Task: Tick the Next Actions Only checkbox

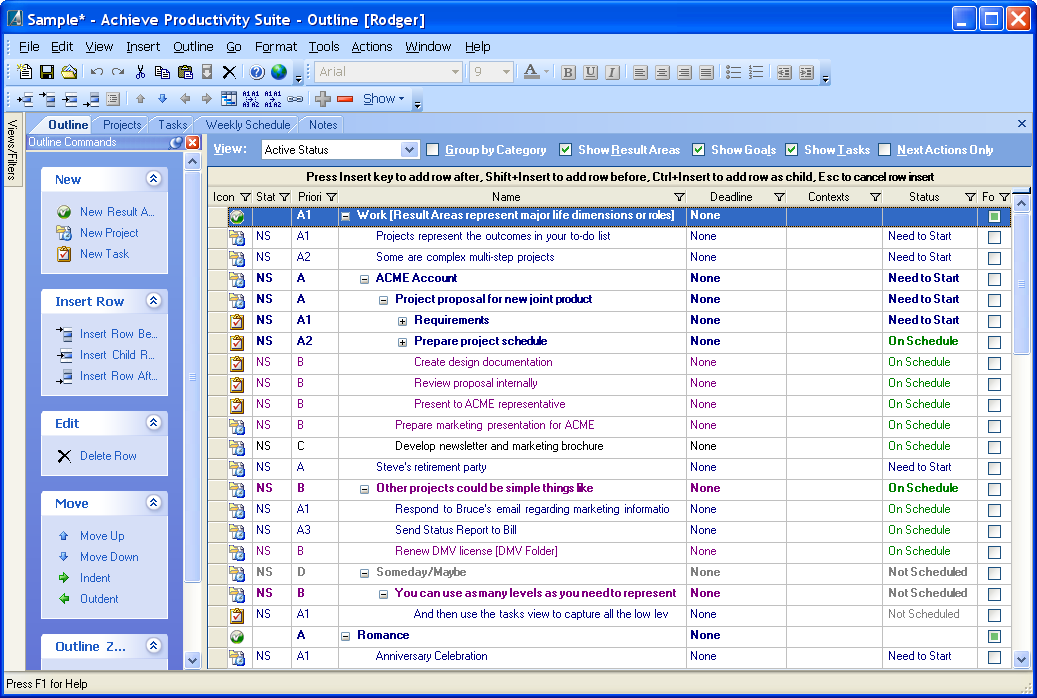Action: tap(884, 150)
